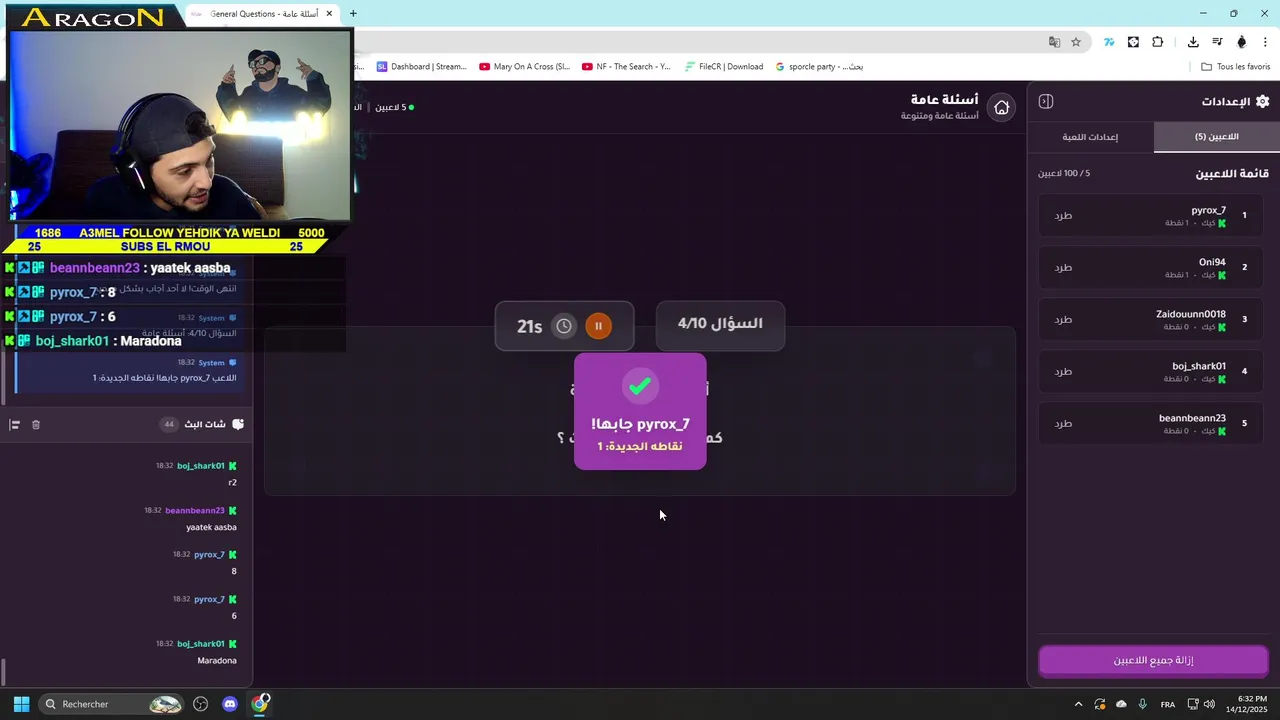Screen dimensions: 1280x720
Task: Kick player Oni94 with طرد
Action: (x=1063, y=267)
